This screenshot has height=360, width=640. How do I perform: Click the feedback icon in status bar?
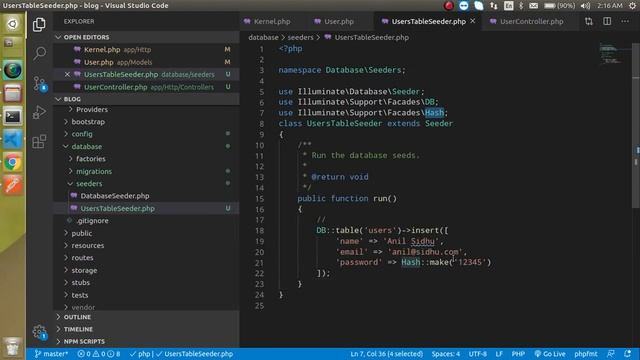(611, 353)
